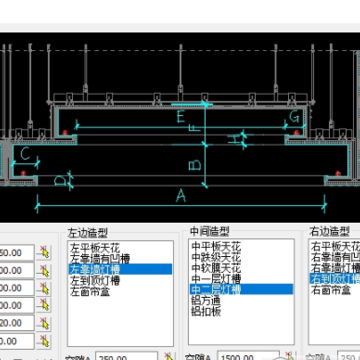Choose 右靠墙灯槽 in the right list
360x360 pixels.
pos(335,268)
